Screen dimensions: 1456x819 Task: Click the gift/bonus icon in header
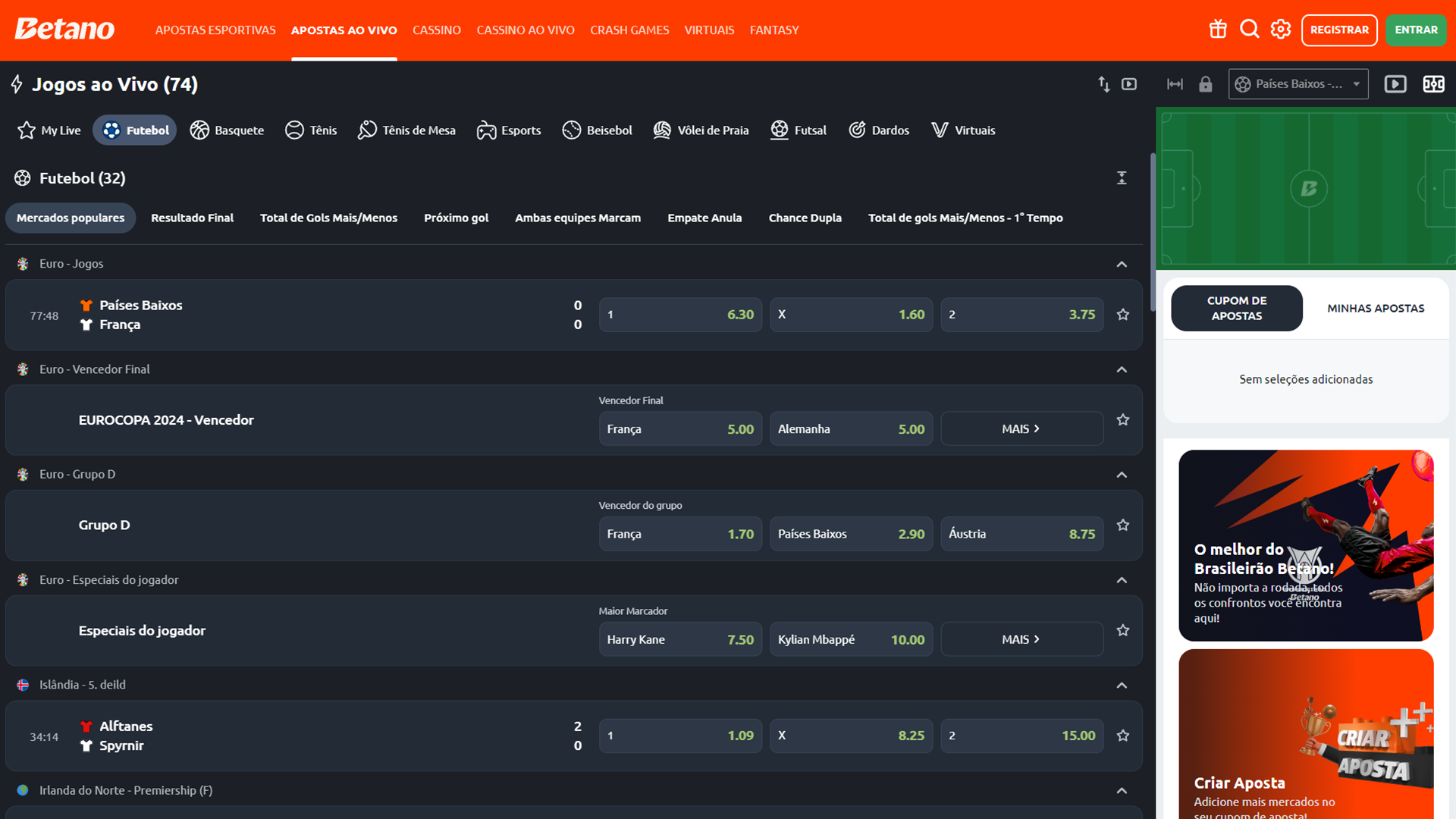[x=1218, y=29]
